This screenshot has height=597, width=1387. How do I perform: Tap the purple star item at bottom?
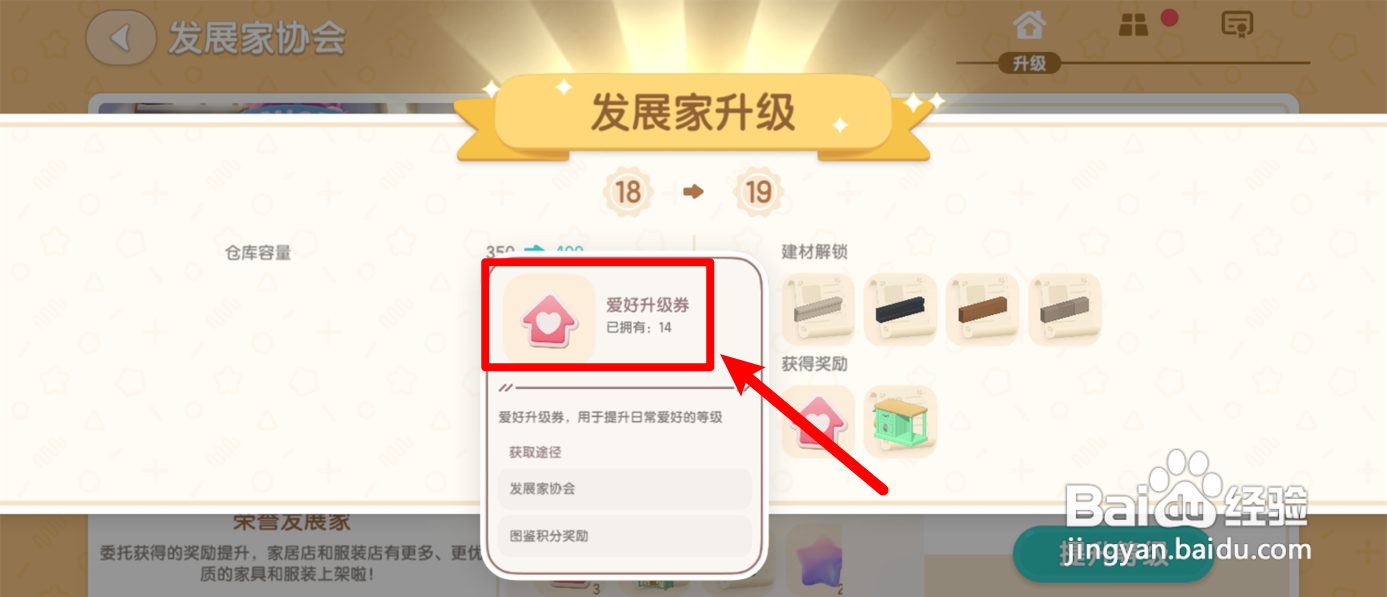[815, 558]
